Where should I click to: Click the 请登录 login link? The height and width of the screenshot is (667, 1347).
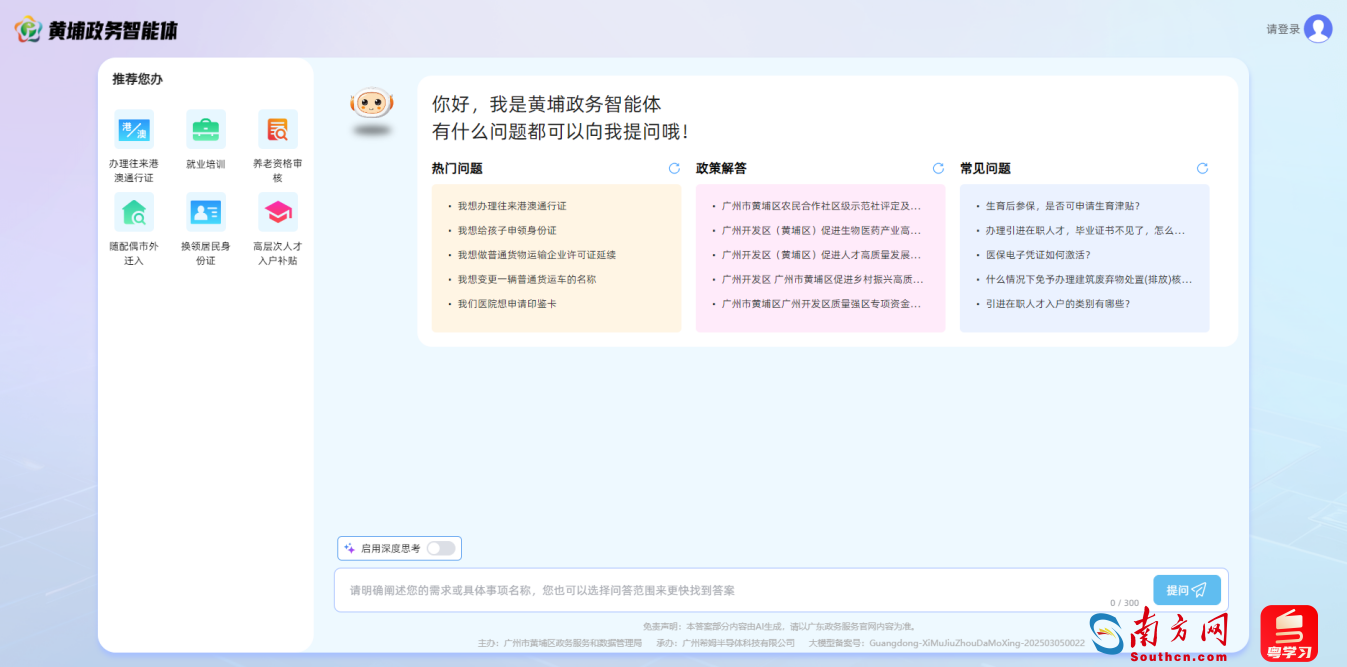[x=1283, y=29]
